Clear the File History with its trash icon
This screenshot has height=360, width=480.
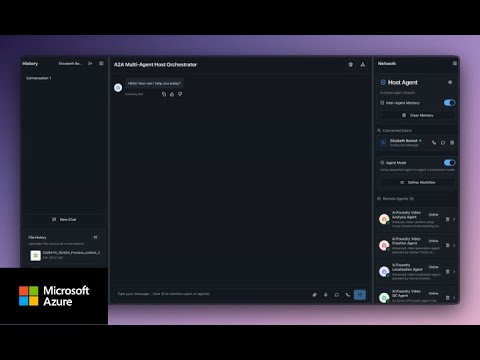tap(95, 237)
